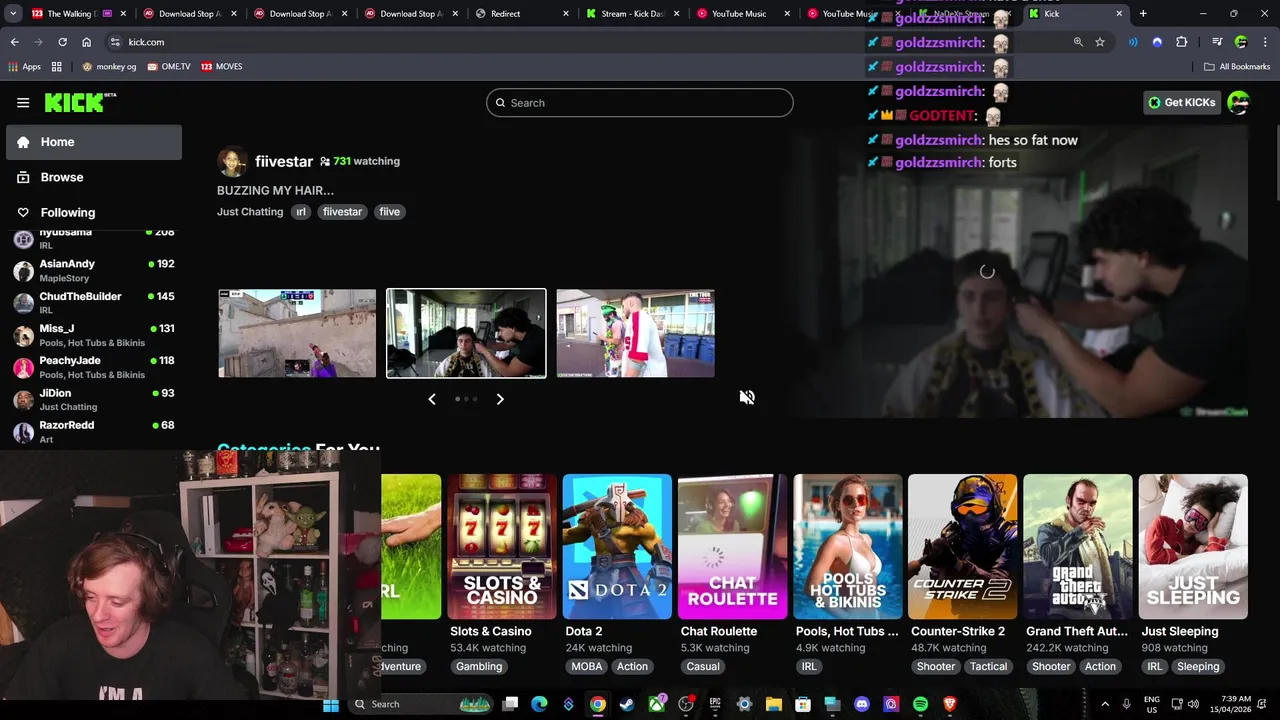Click the Kick logo
Image resolution: width=1280 pixels, height=720 pixels.
click(80, 102)
